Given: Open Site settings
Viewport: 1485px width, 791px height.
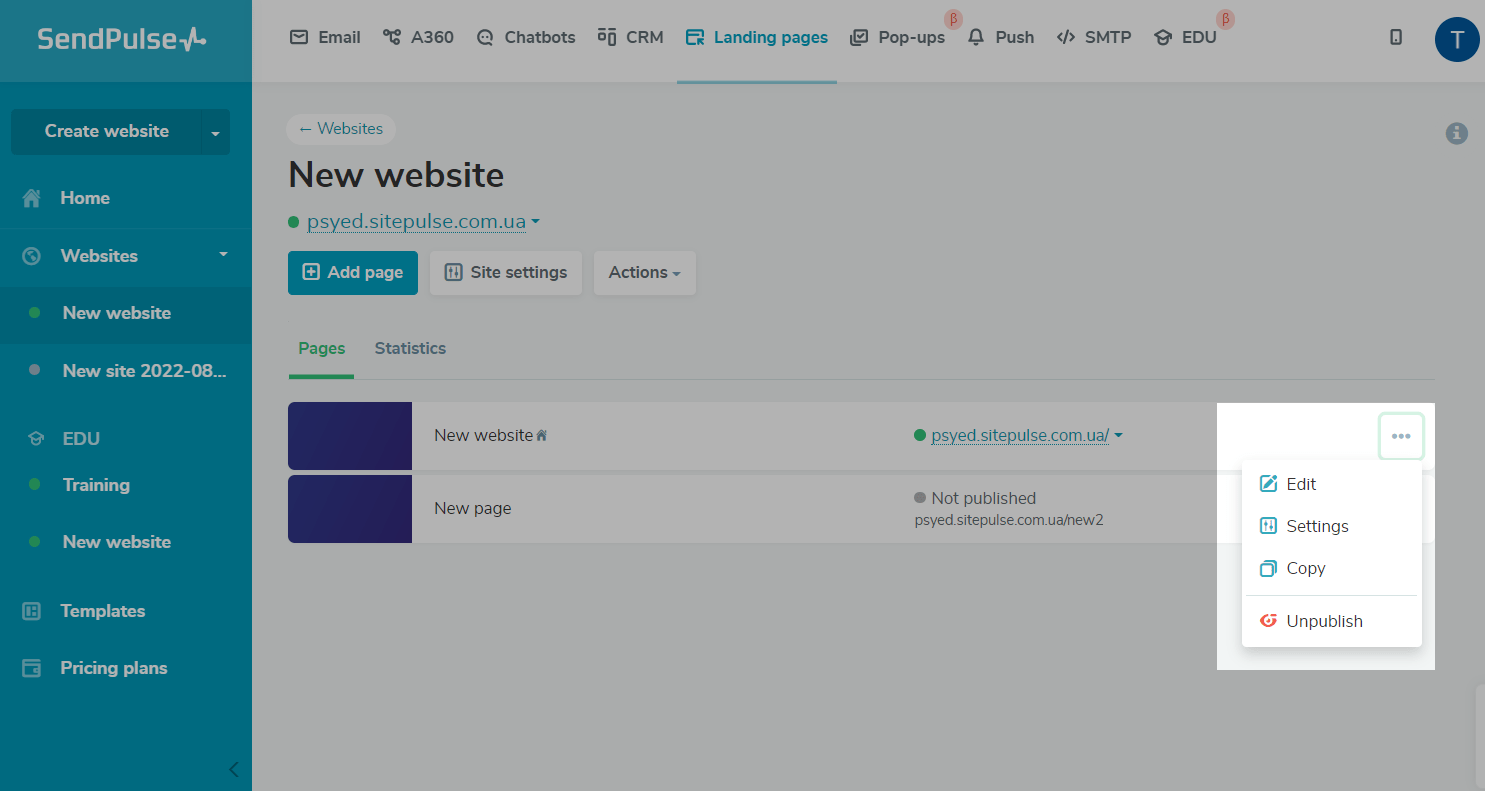Looking at the screenshot, I should (506, 273).
